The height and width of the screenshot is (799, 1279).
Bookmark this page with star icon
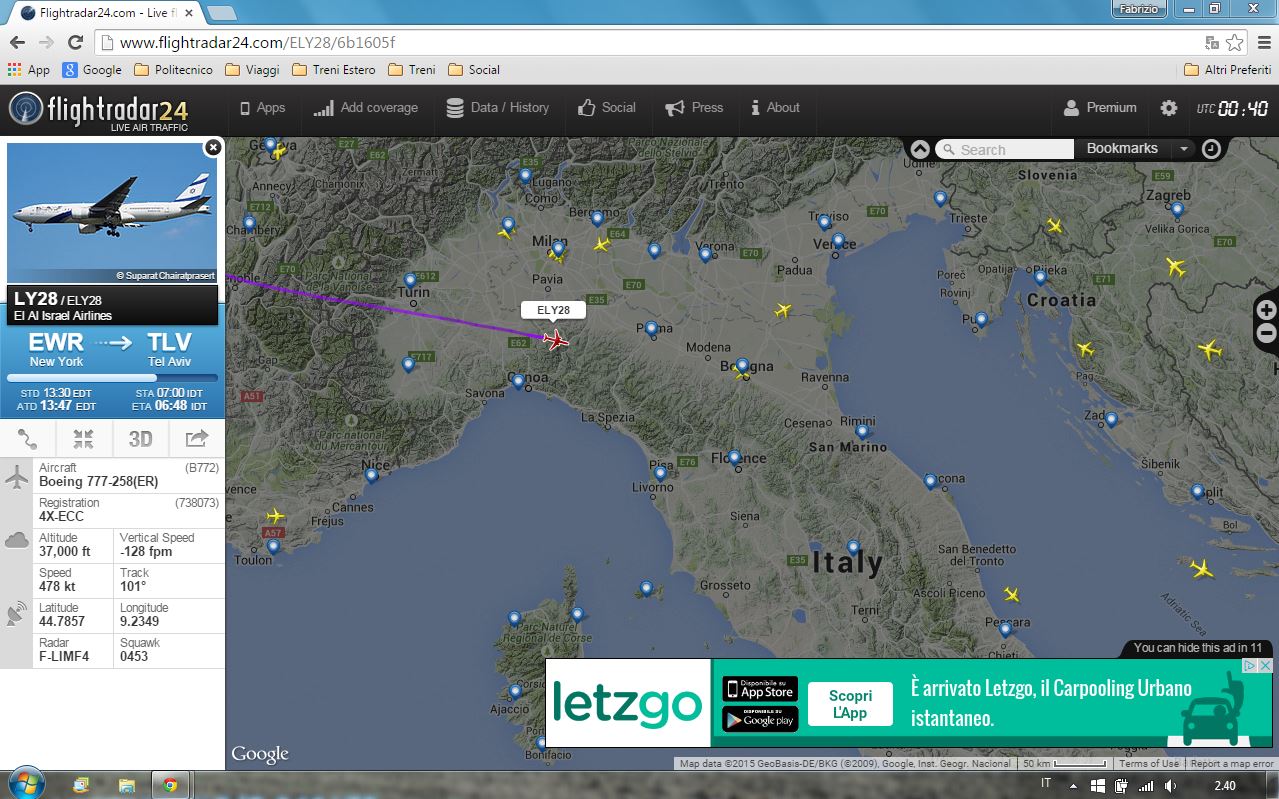point(1235,42)
